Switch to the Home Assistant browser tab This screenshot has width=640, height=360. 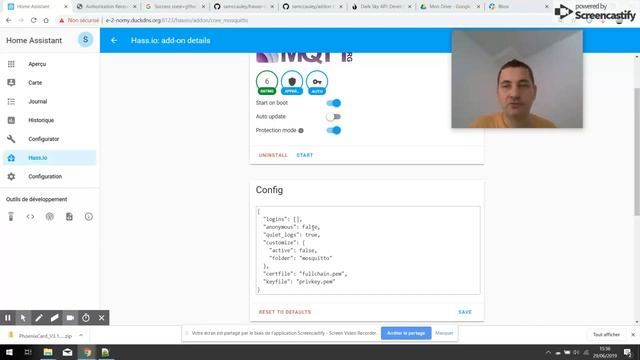38,7
